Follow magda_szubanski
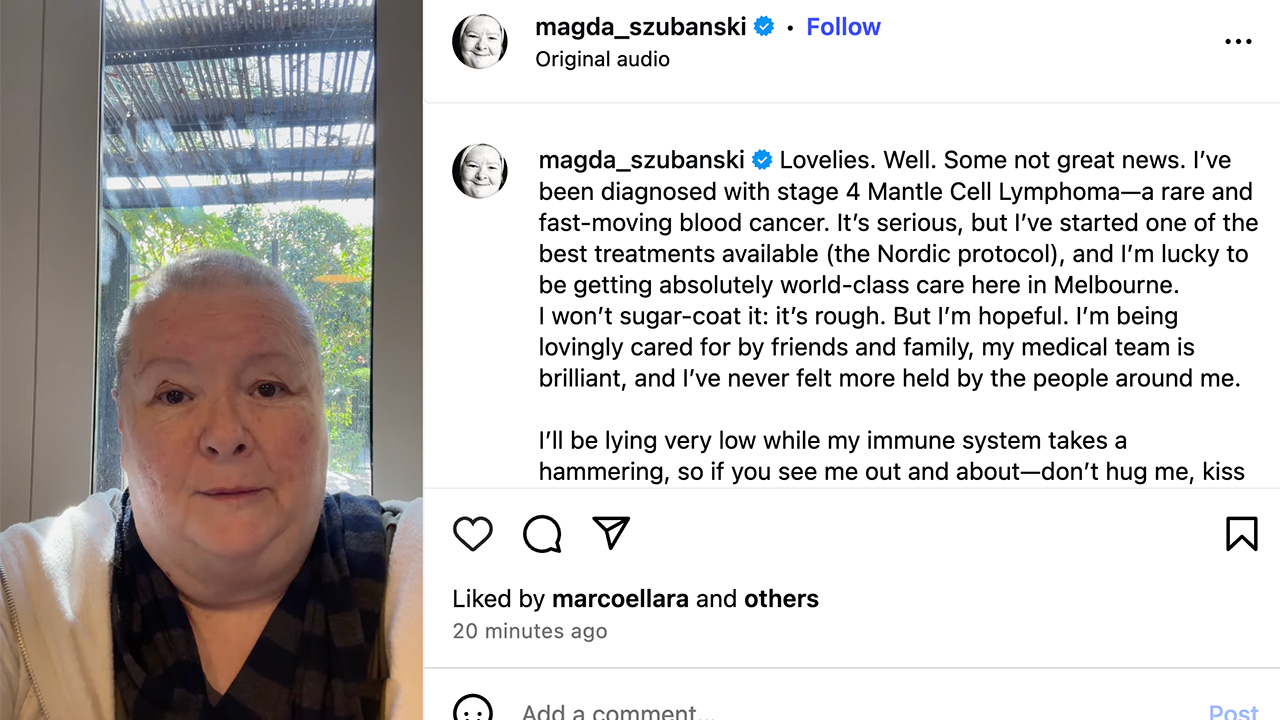This screenshot has height=720, width=1280. [843, 27]
